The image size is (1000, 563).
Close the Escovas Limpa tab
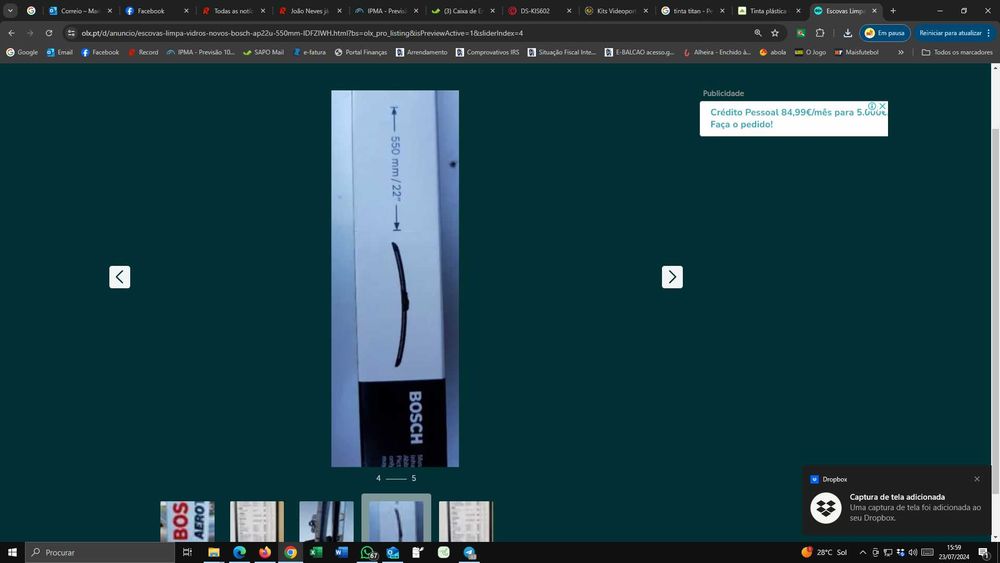pyautogui.click(x=874, y=11)
